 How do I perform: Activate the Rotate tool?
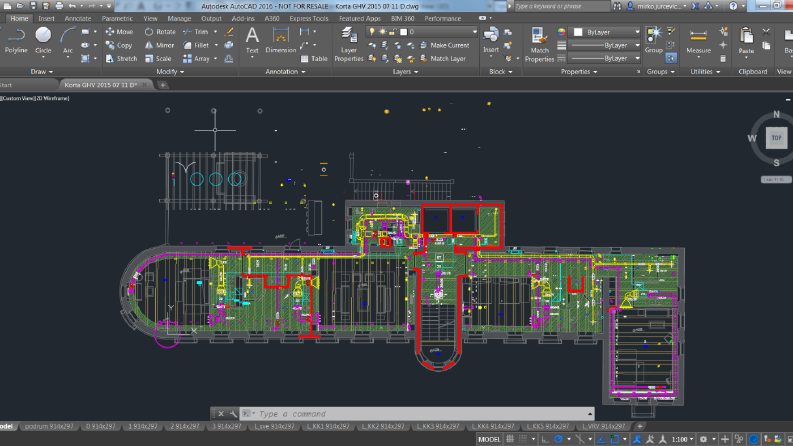pyautogui.click(x=160, y=31)
